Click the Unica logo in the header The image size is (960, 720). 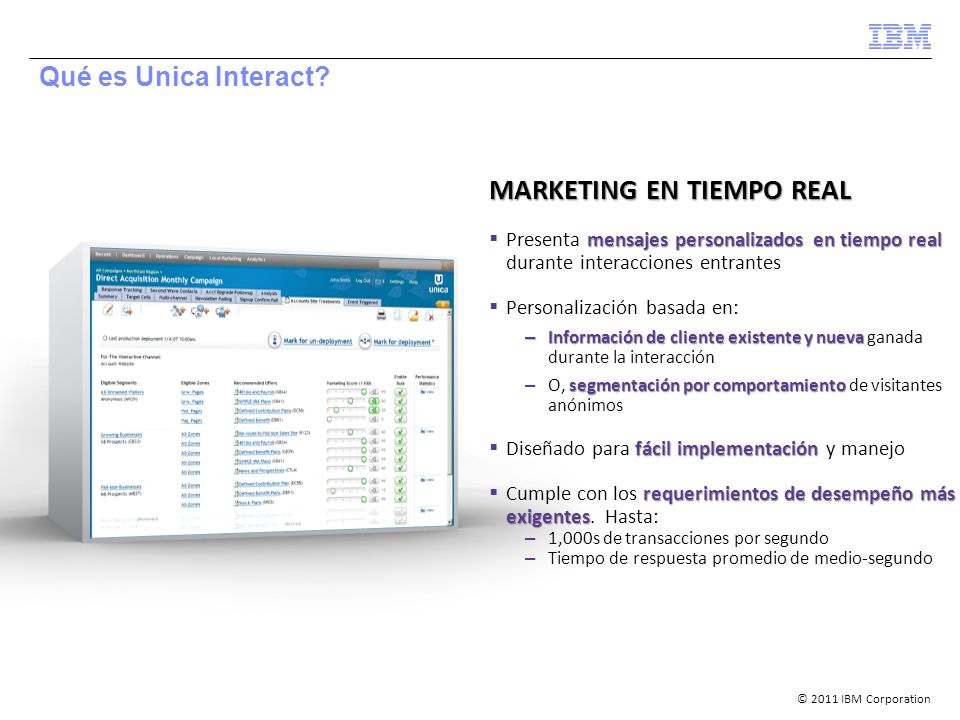coord(438,283)
